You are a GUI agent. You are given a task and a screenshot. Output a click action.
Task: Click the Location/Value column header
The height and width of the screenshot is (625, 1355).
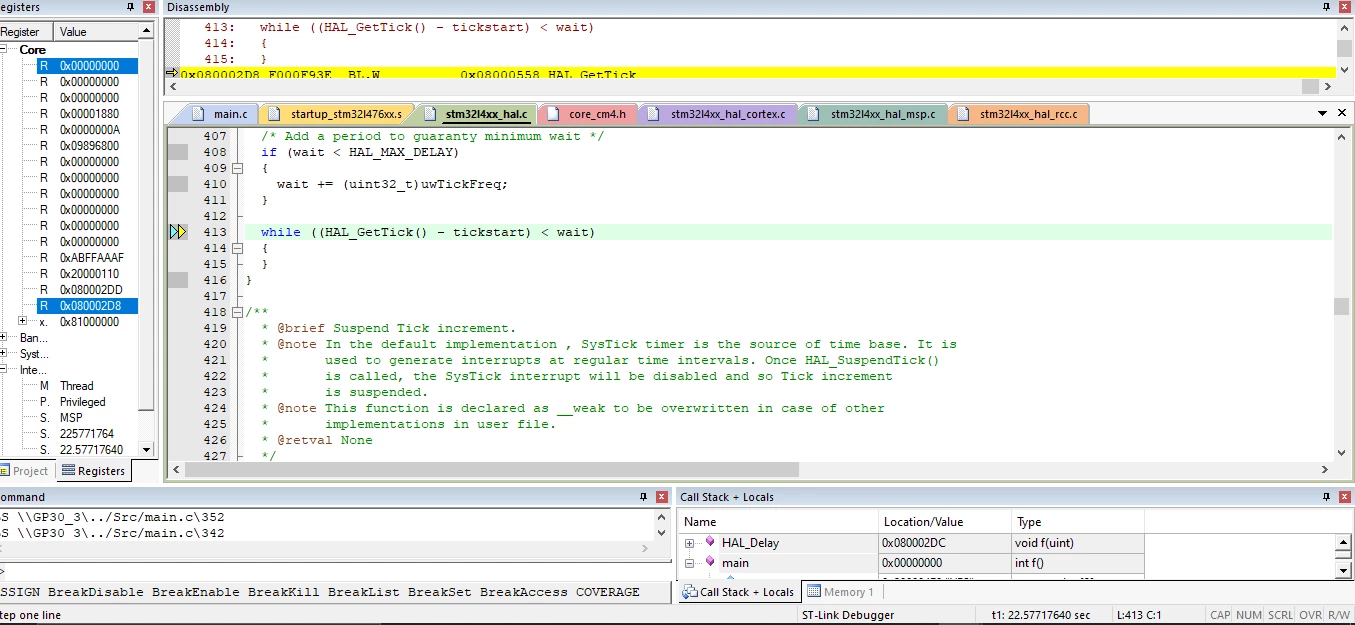click(x=943, y=522)
